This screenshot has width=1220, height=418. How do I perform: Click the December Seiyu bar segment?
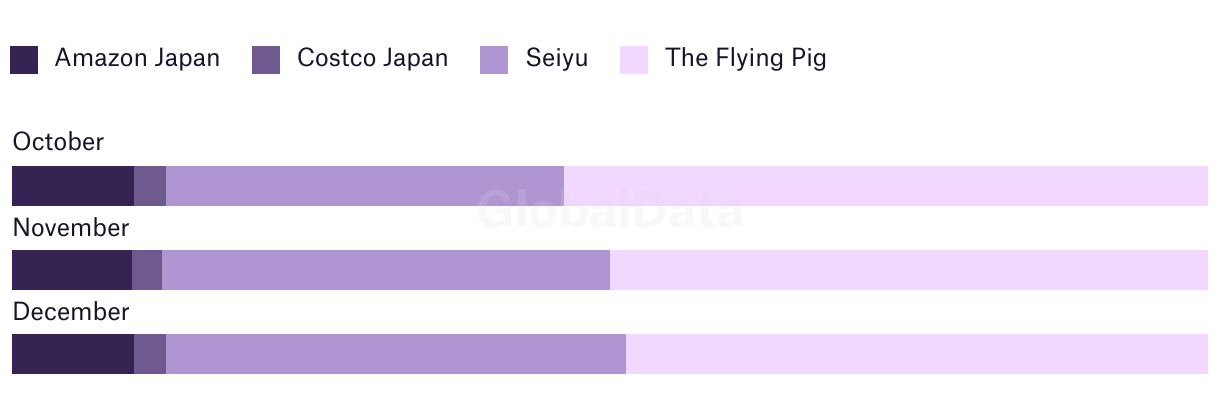tap(396, 354)
